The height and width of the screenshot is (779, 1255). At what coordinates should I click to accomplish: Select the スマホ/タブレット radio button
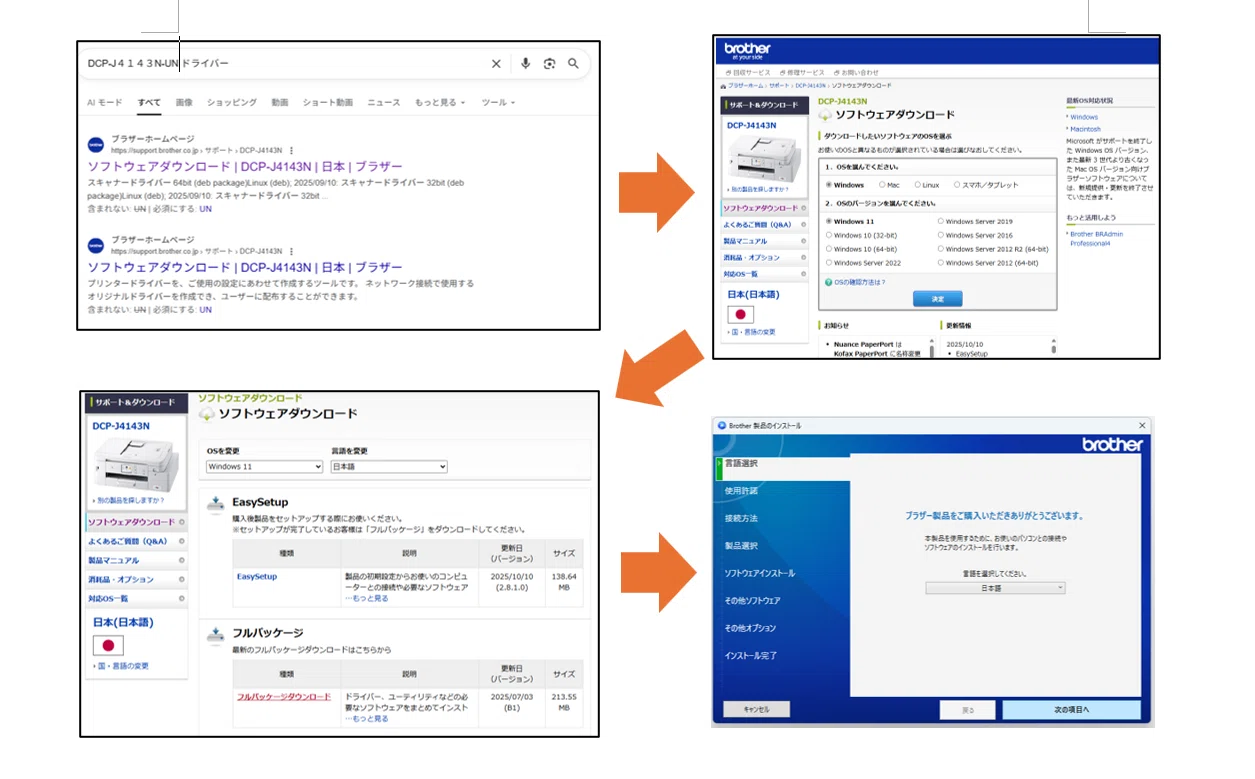click(x=957, y=185)
